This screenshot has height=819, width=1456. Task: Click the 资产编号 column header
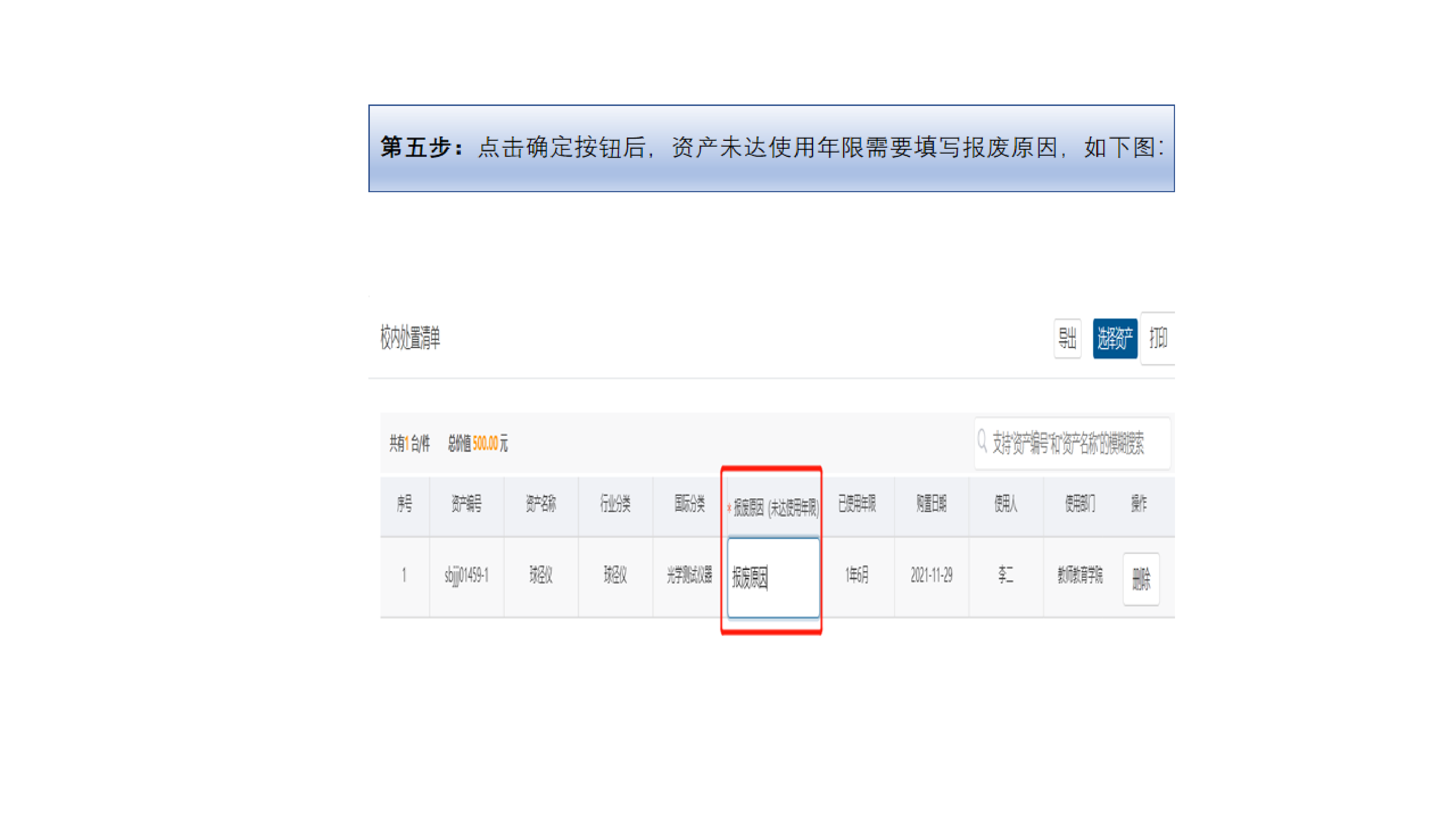tap(466, 503)
